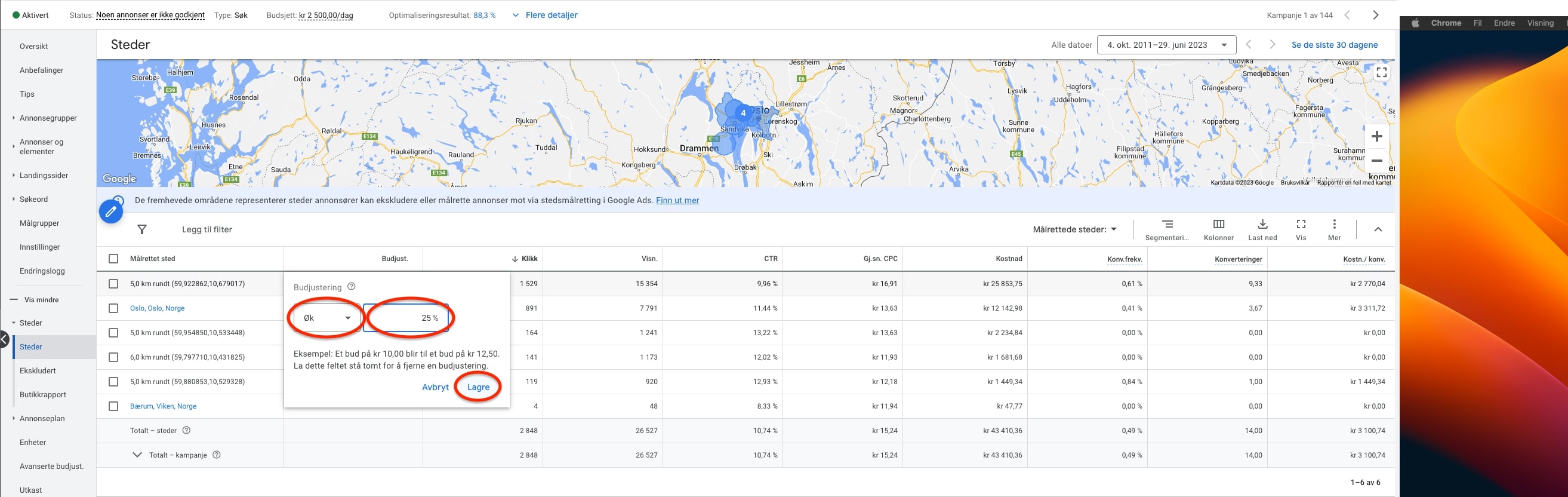Open Totalt – steder help icon
The width and height of the screenshot is (1568, 497).
[186, 431]
